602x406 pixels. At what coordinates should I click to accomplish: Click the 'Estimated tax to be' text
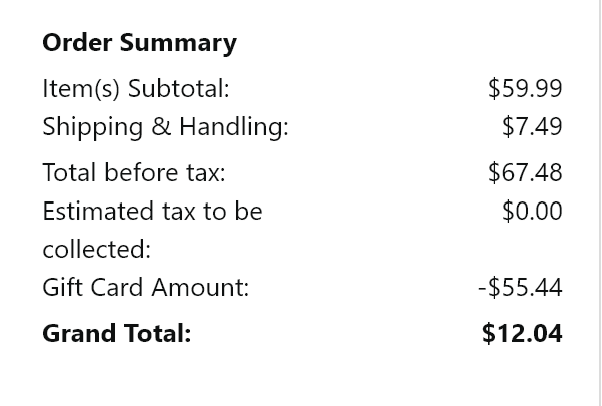[152, 211]
